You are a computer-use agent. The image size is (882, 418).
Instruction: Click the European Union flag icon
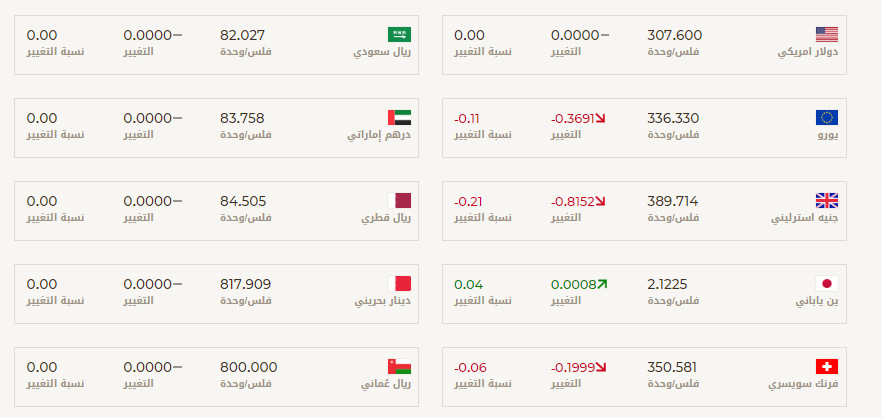(827, 118)
